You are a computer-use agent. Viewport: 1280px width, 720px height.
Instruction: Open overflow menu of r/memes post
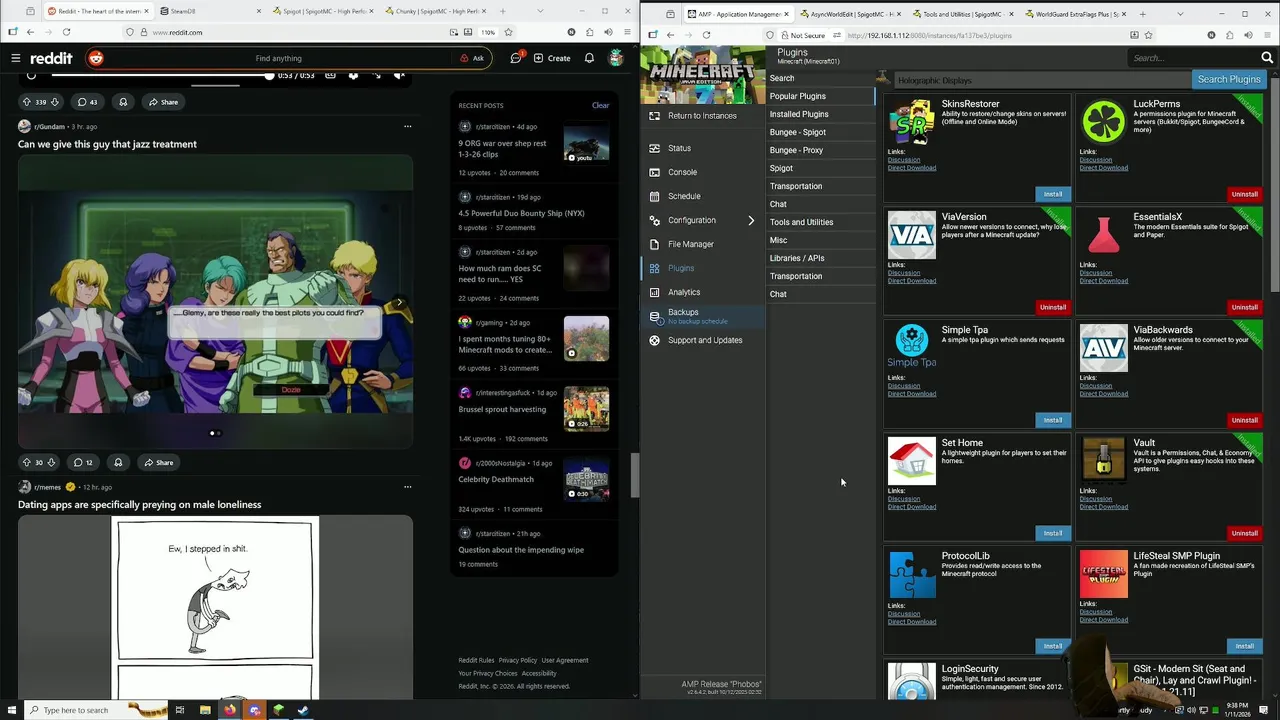pos(407,487)
